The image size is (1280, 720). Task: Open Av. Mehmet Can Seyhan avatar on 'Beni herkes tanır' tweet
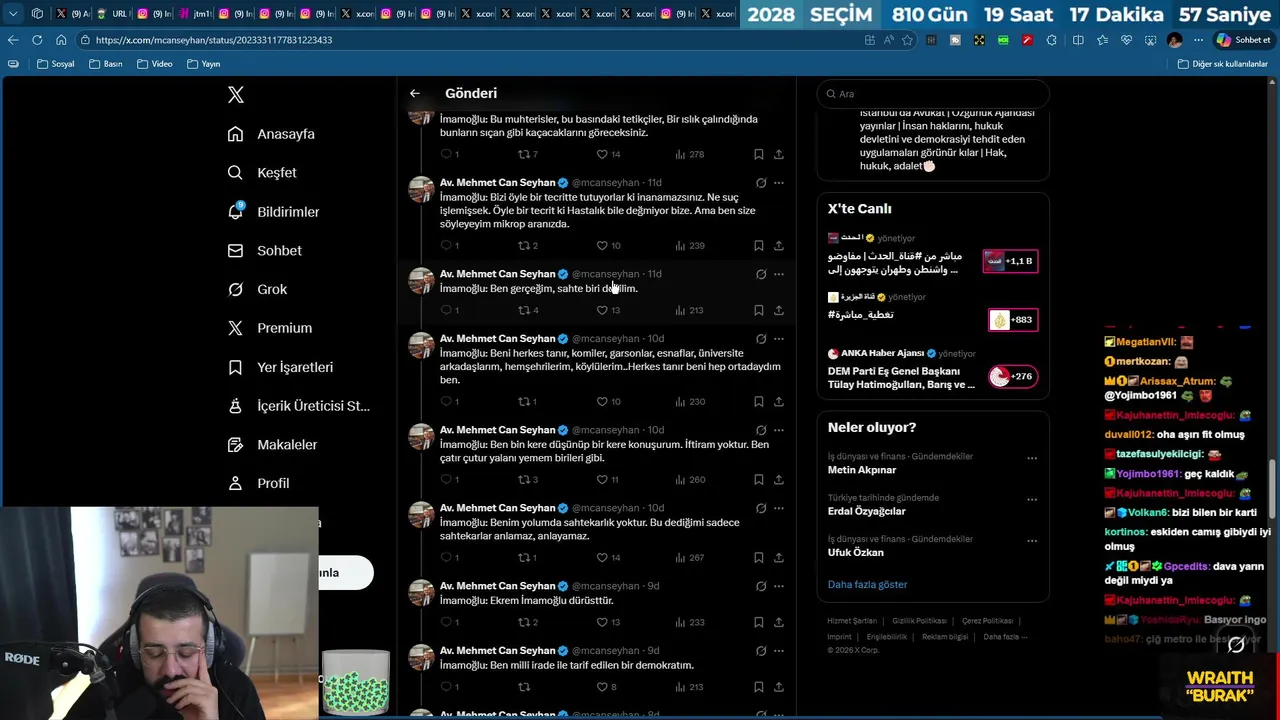421,345
